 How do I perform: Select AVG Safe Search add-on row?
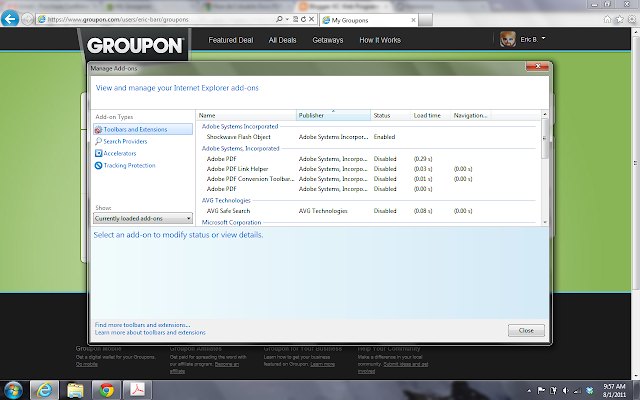coord(367,211)
